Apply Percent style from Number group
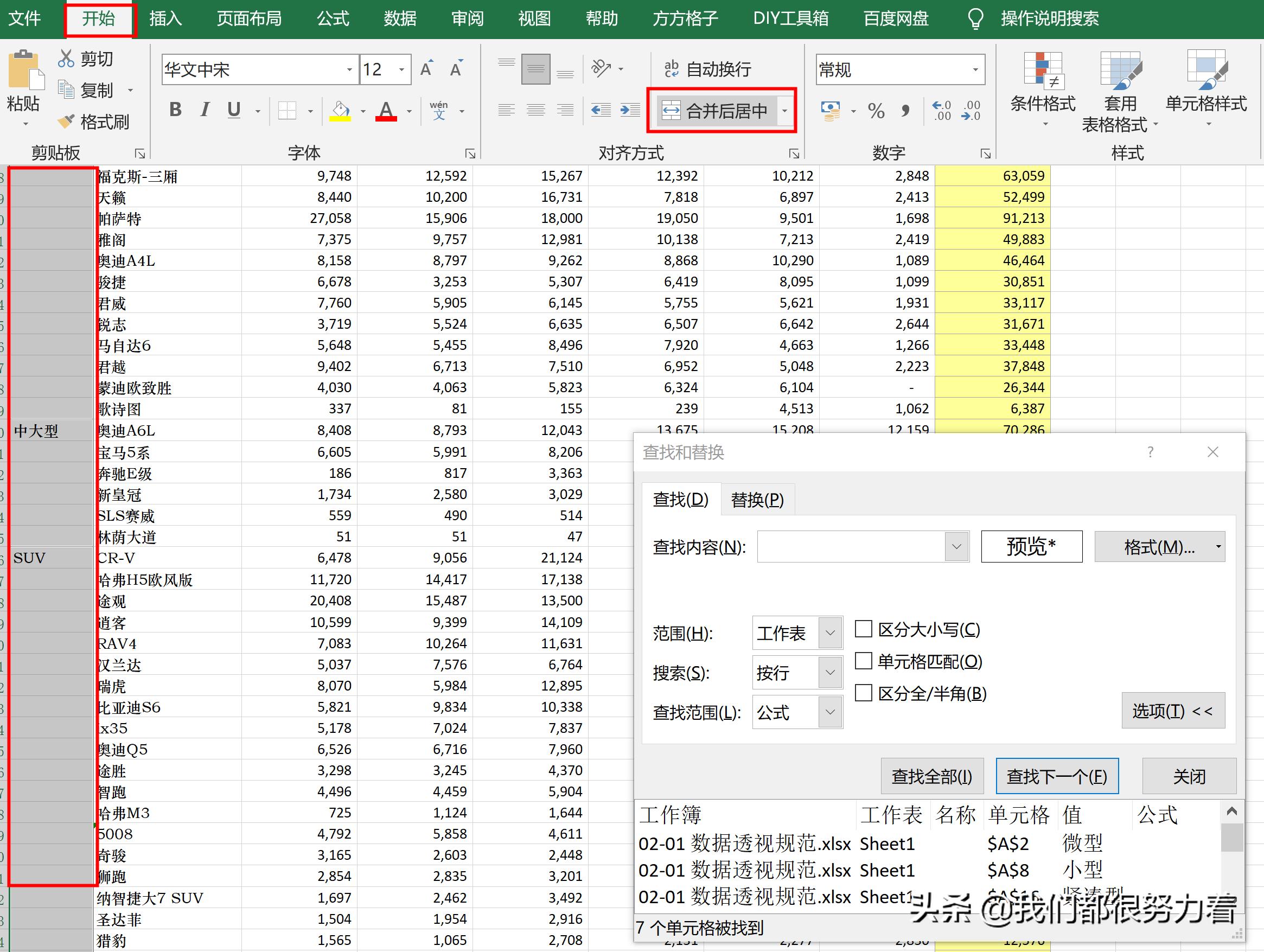 coord(876,110)
